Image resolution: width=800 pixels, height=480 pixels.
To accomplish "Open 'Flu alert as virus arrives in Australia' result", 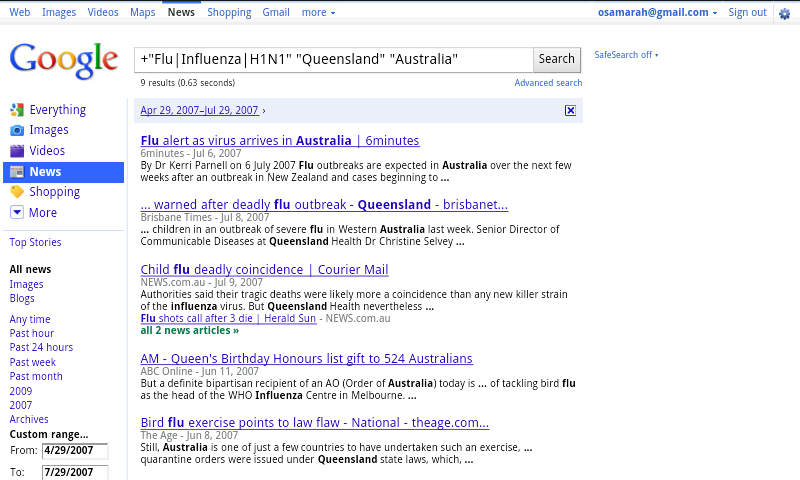I will point(280,140).
